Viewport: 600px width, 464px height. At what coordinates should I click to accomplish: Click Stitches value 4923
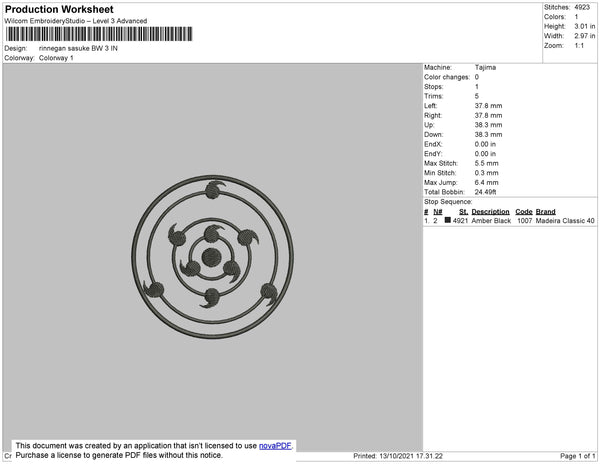582,7
